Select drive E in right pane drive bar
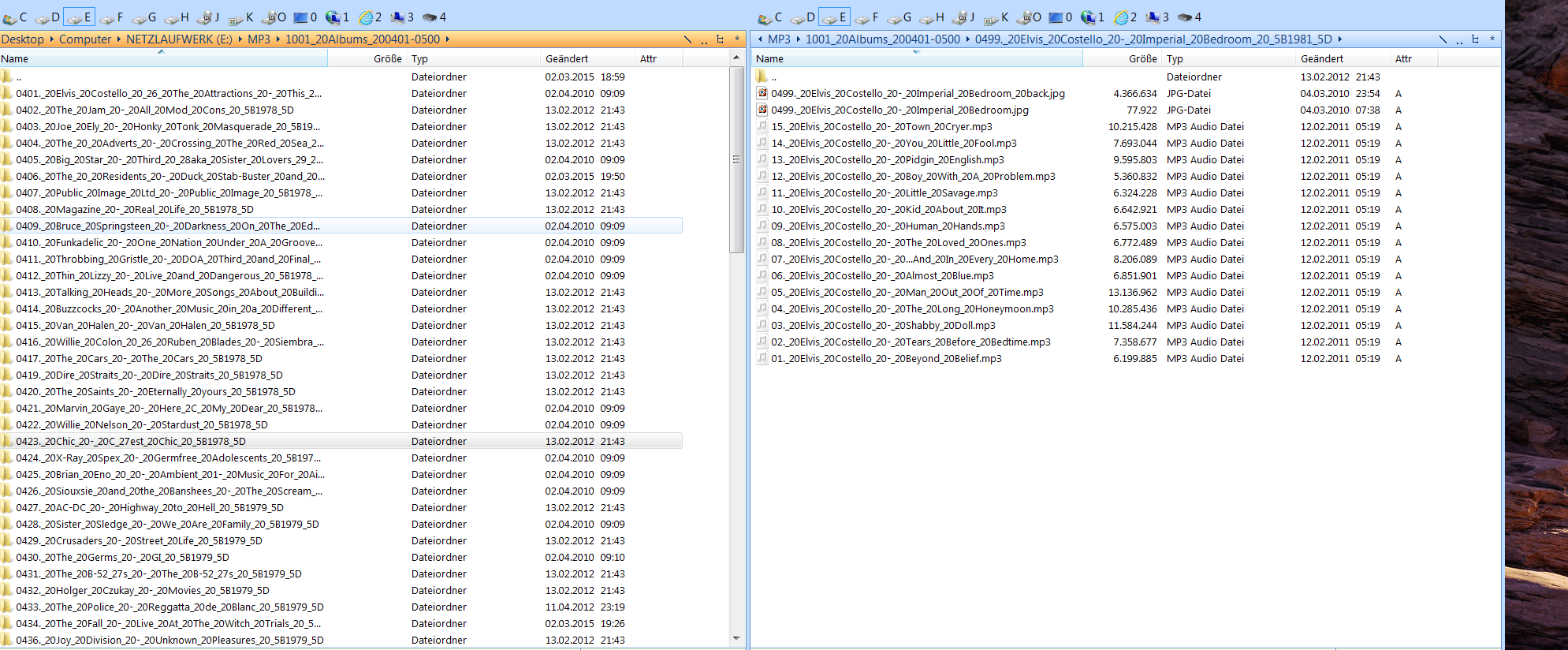This screenshot has width=1568, height=650. pos(834,17)
